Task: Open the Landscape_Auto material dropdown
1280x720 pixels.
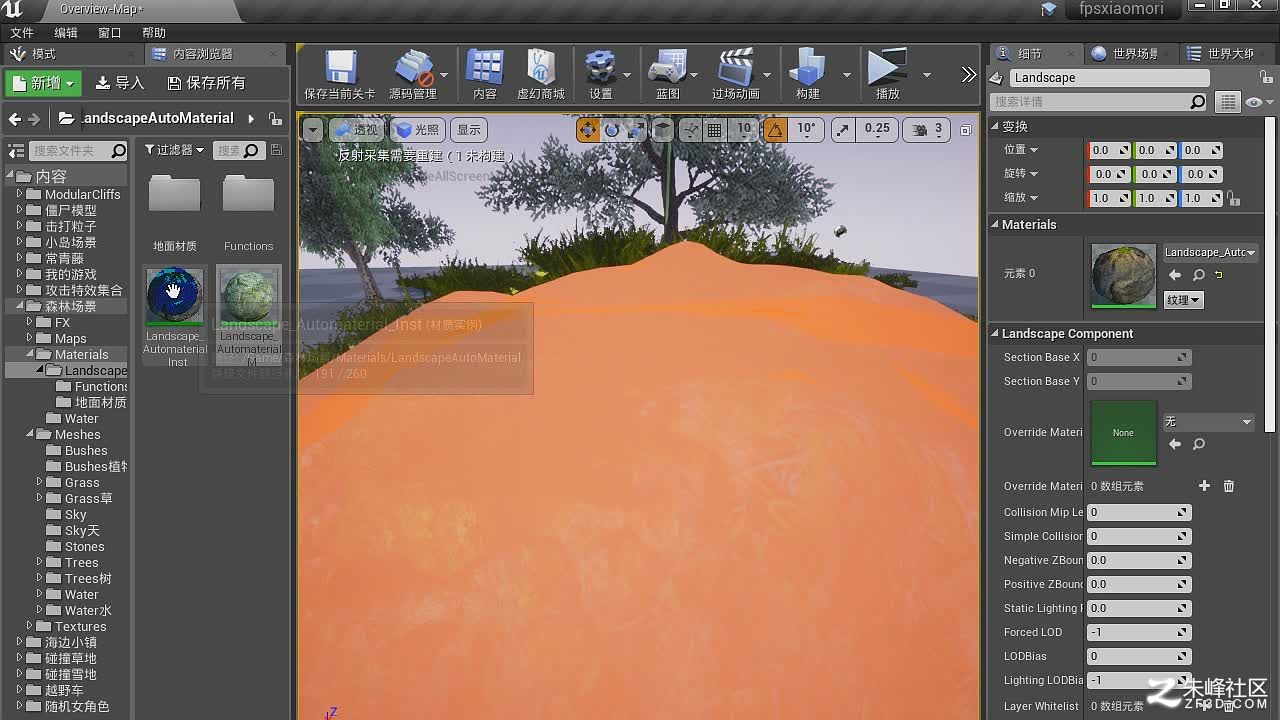Action: coord(1210,253)
